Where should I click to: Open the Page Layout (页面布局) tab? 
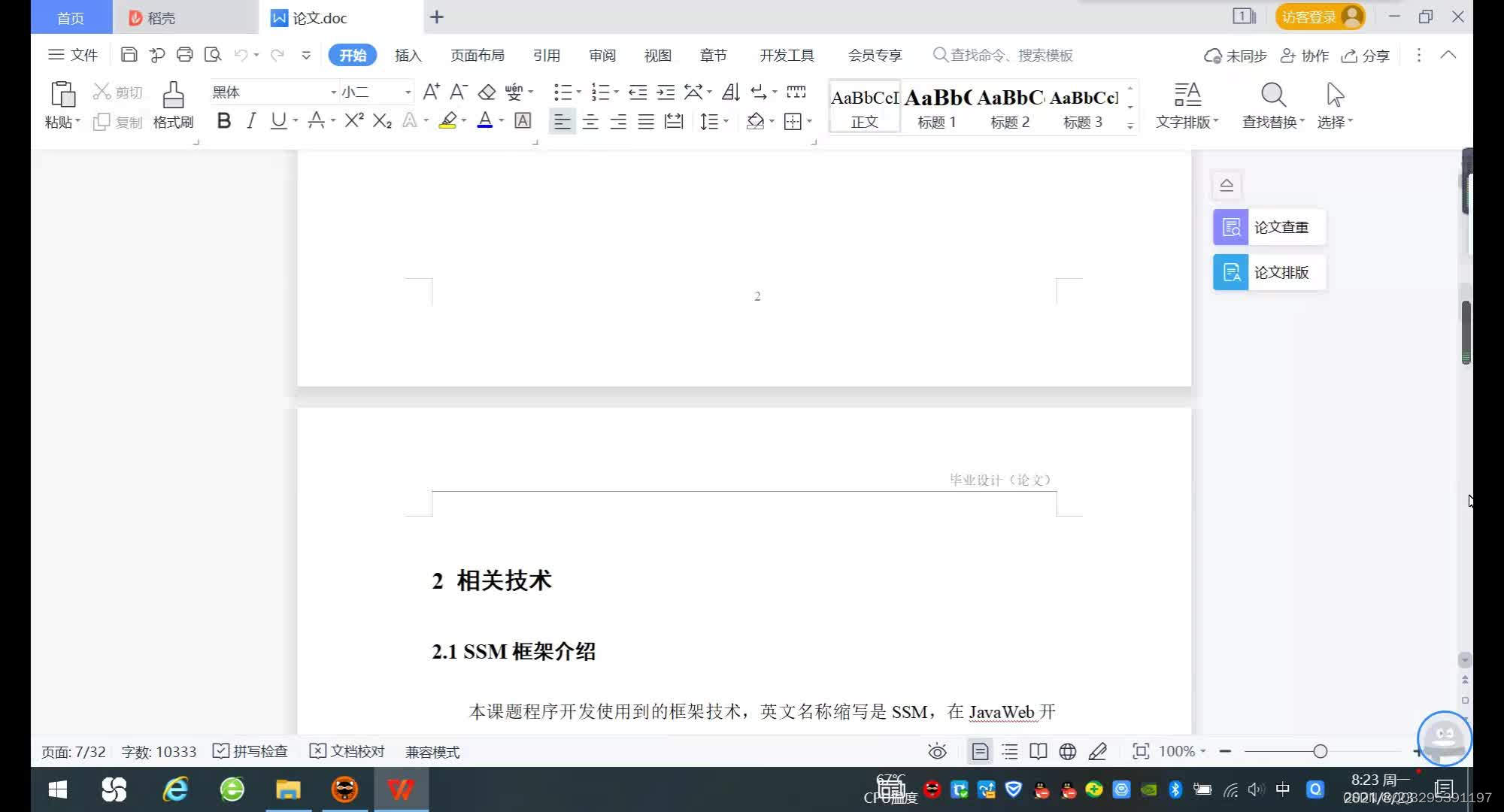478,55
